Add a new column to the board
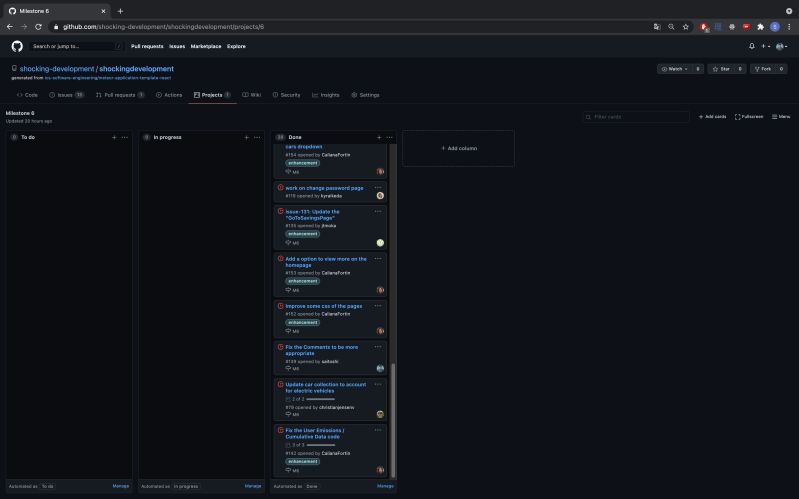 (459, 148)
